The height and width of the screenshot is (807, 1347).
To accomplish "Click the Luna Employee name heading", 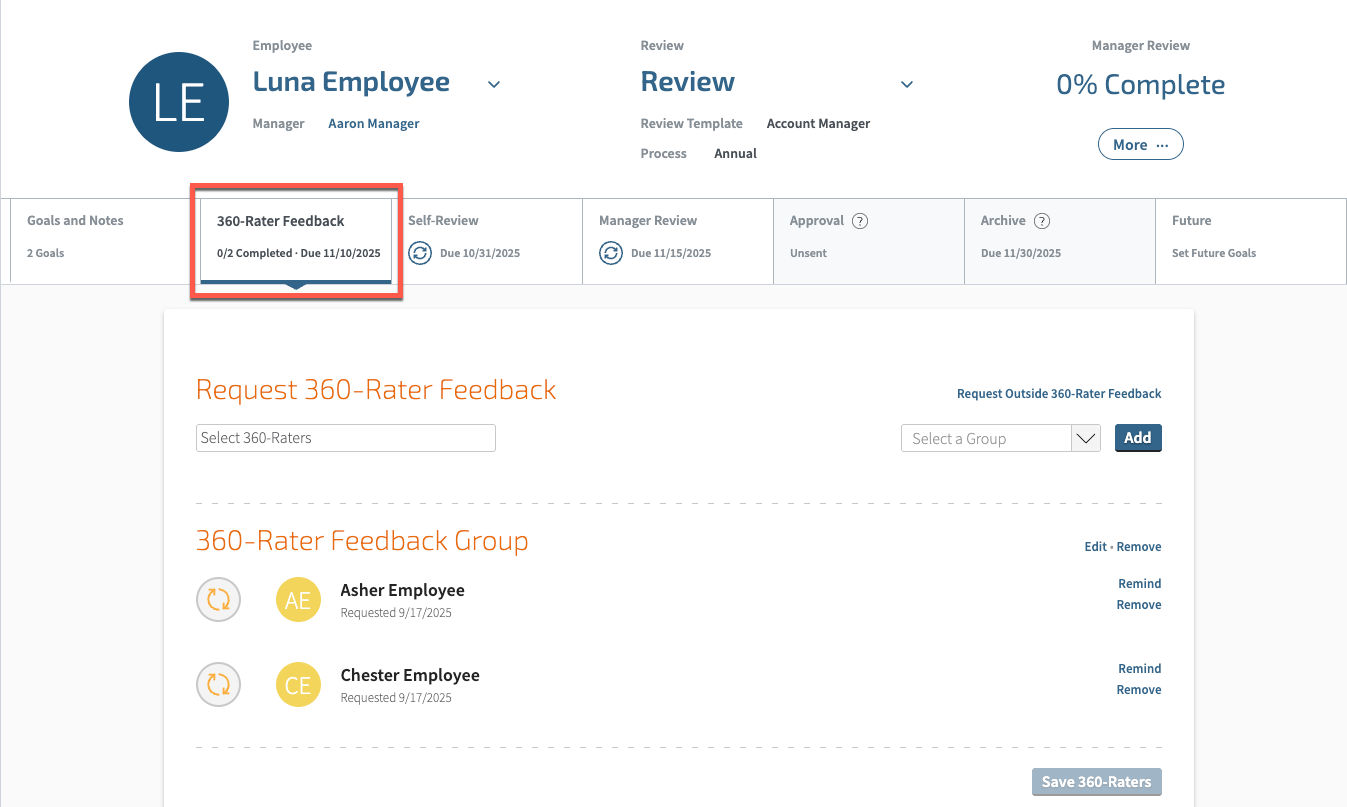I will (x=351, y=82).
